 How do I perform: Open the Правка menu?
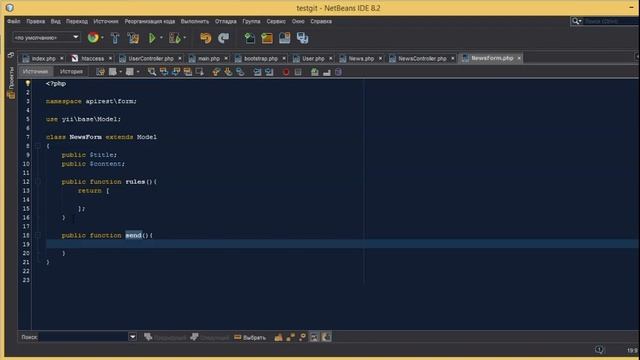(x=36, y=21)
